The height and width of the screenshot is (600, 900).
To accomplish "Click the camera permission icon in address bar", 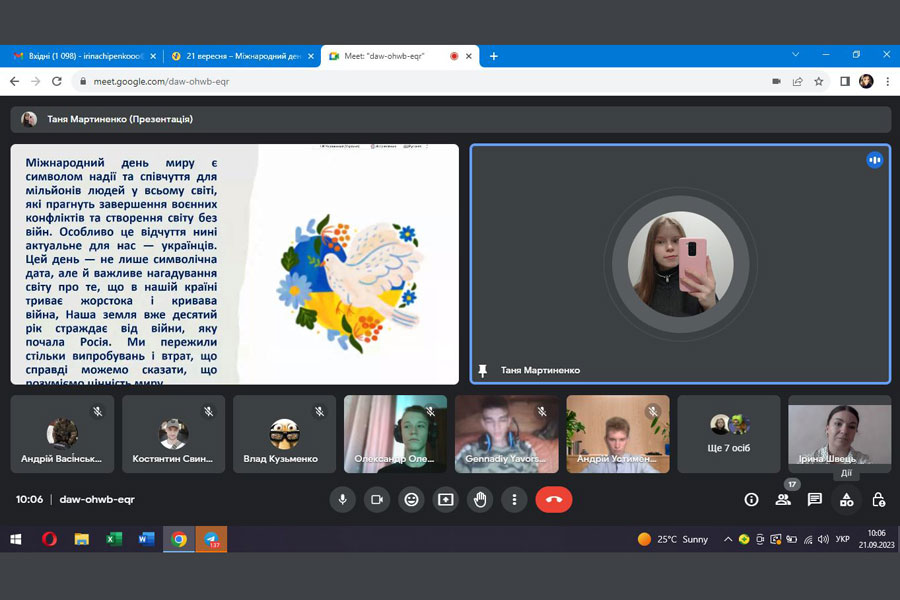I will pos(777,82).
